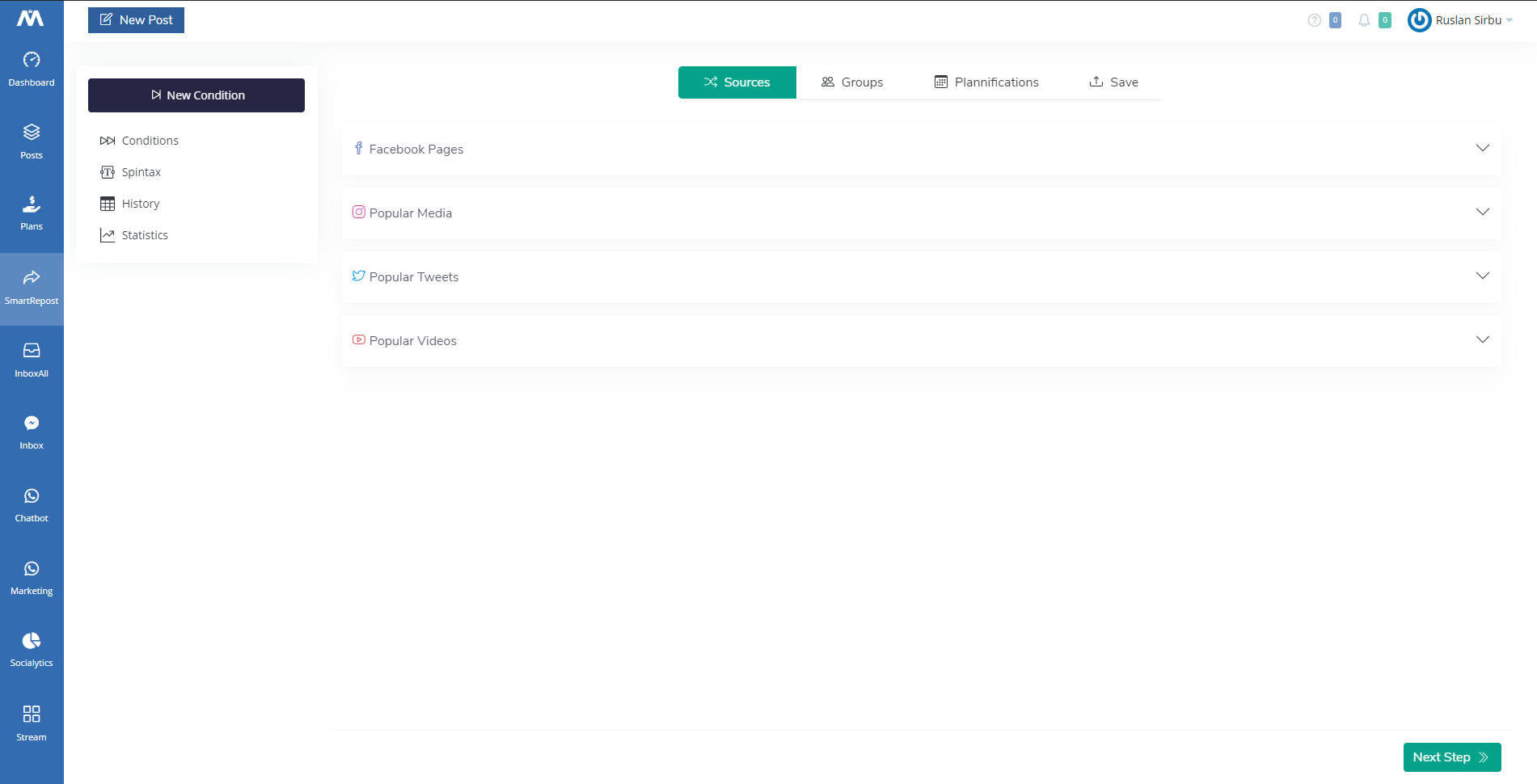Switch to the Plannifications tab
This screenshot has height=784, width=1537.
click(x=986, y=82)
